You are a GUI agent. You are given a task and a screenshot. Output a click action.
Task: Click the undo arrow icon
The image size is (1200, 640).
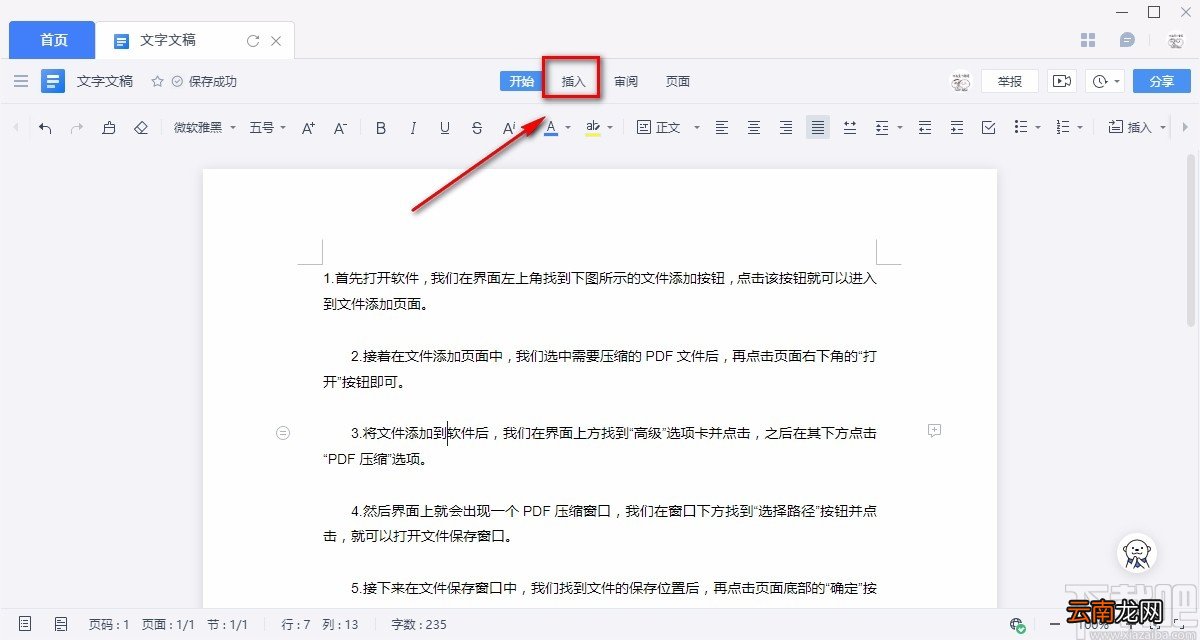coord(45,127)
